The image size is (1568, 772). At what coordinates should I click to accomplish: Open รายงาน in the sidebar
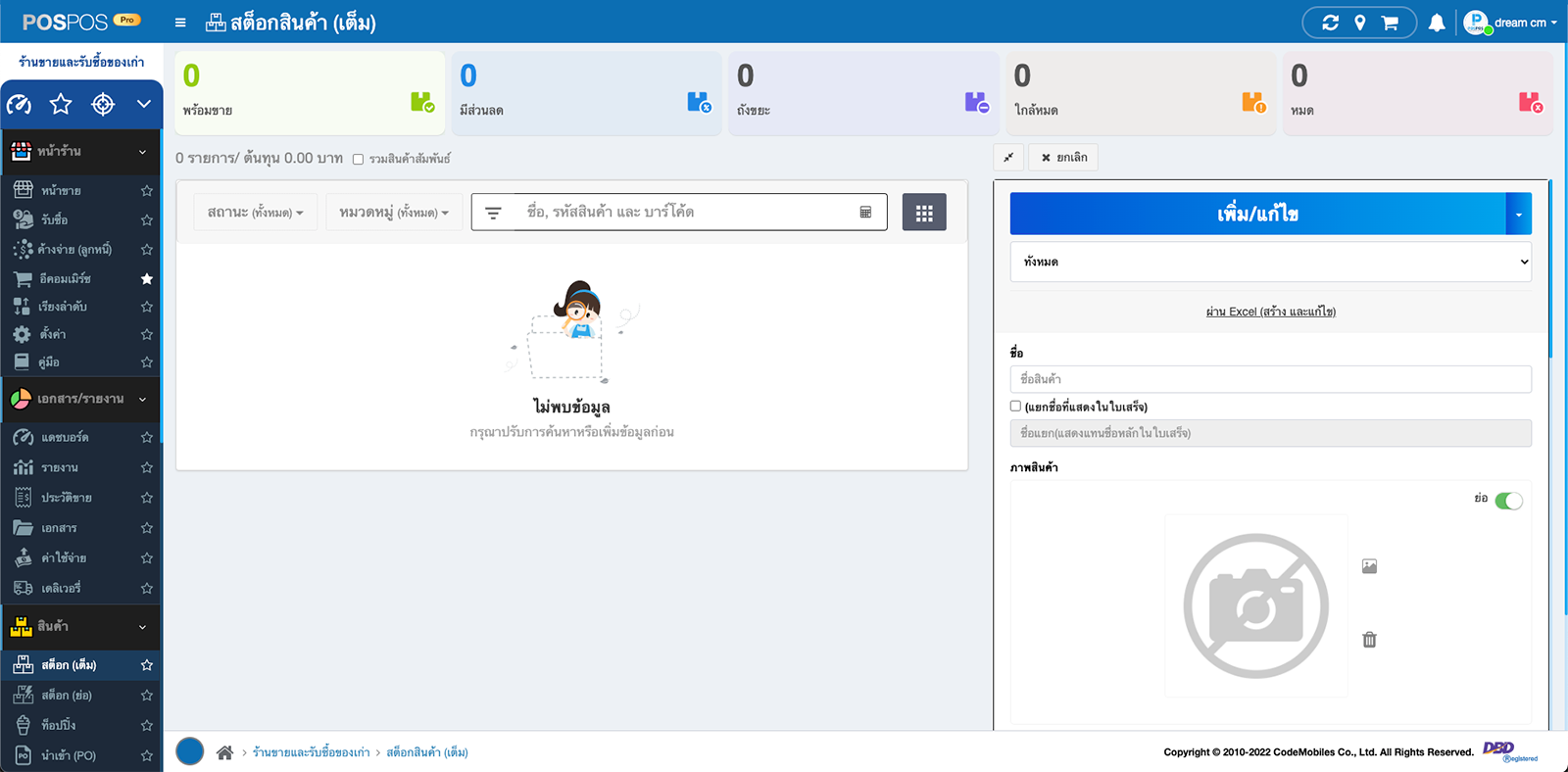point(60,468)
